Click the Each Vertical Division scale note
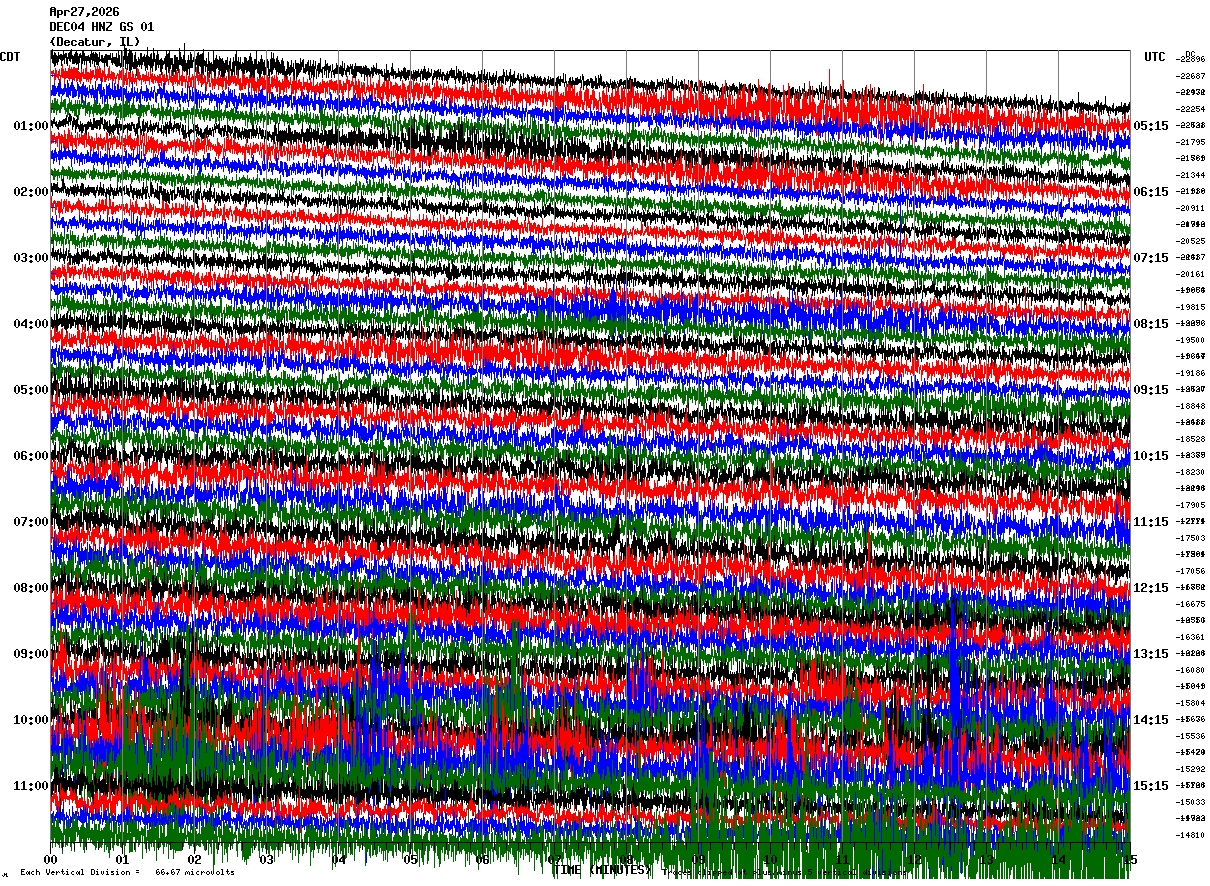 pyautogui.click(x=127, y=873)
